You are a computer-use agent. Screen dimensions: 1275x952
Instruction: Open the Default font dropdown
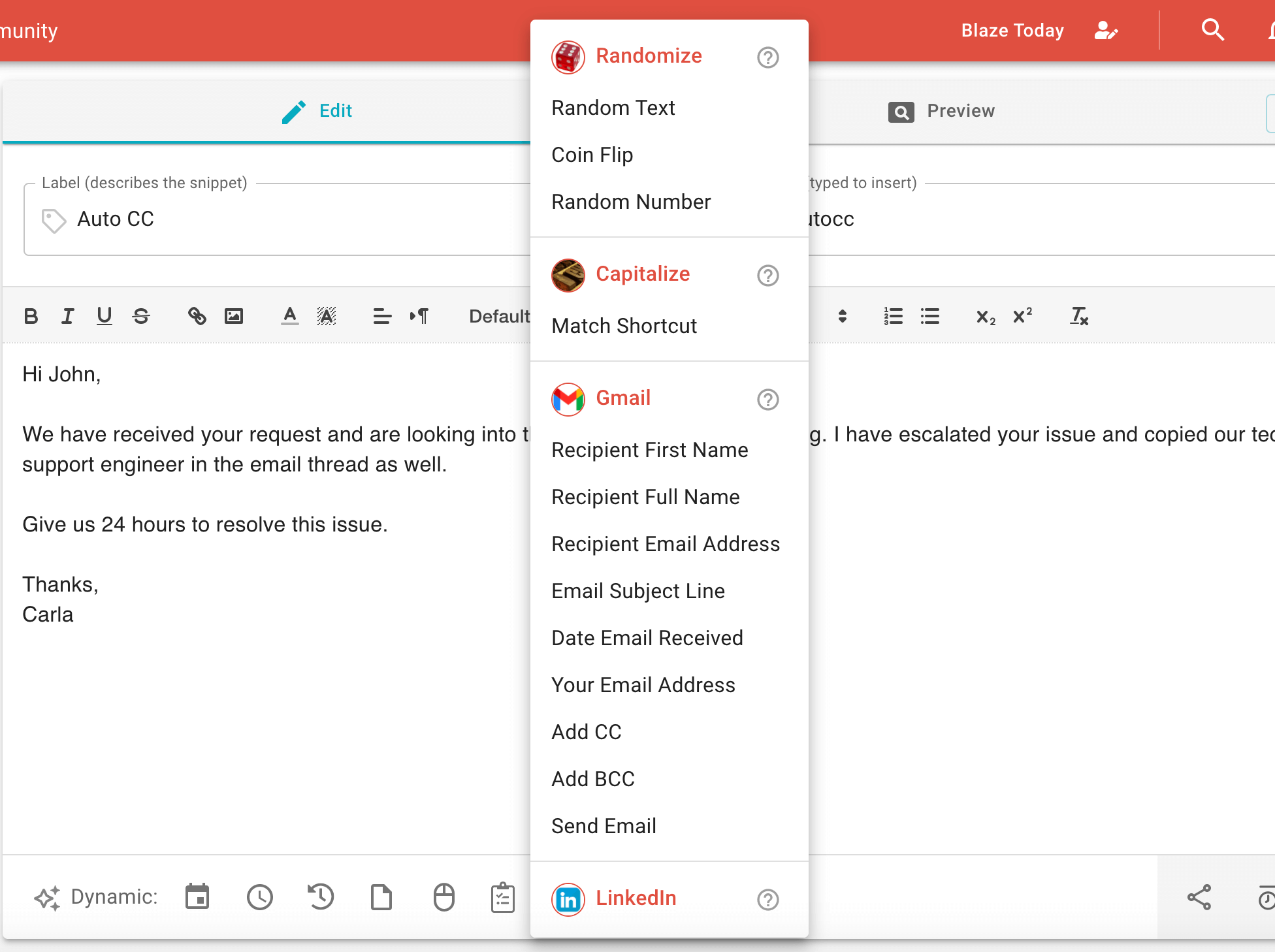[x=499, y=317]
